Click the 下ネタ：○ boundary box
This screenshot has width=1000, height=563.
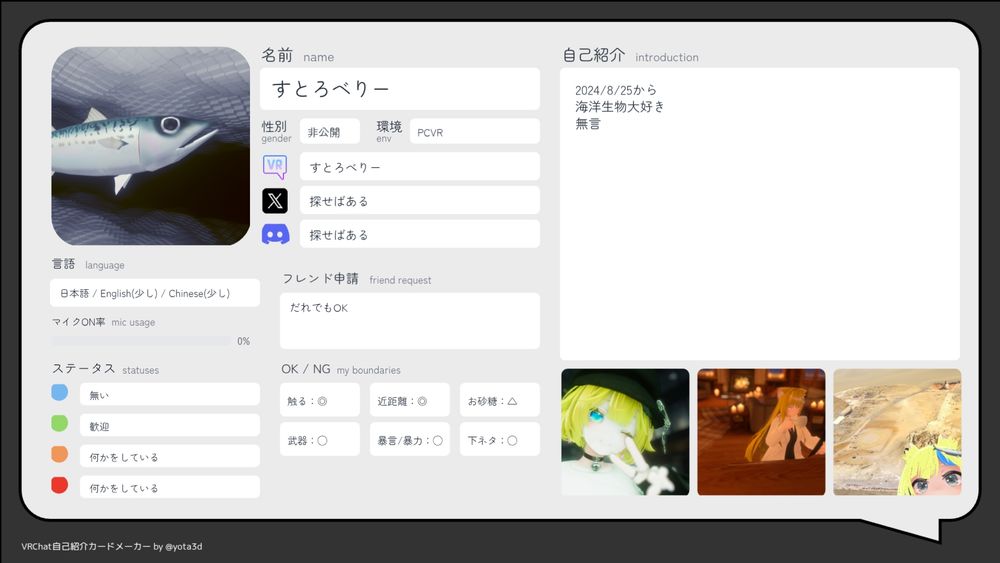499,439
